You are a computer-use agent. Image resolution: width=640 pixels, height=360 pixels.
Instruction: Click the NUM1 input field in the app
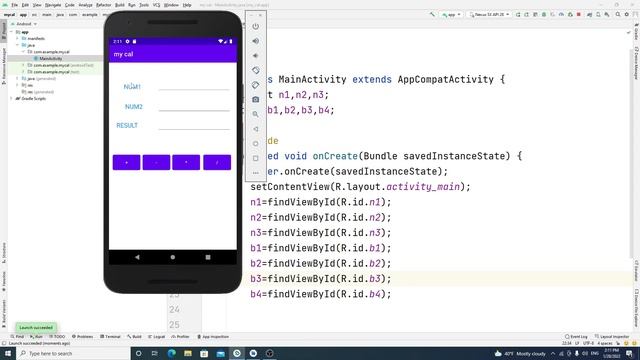point(194,85)
